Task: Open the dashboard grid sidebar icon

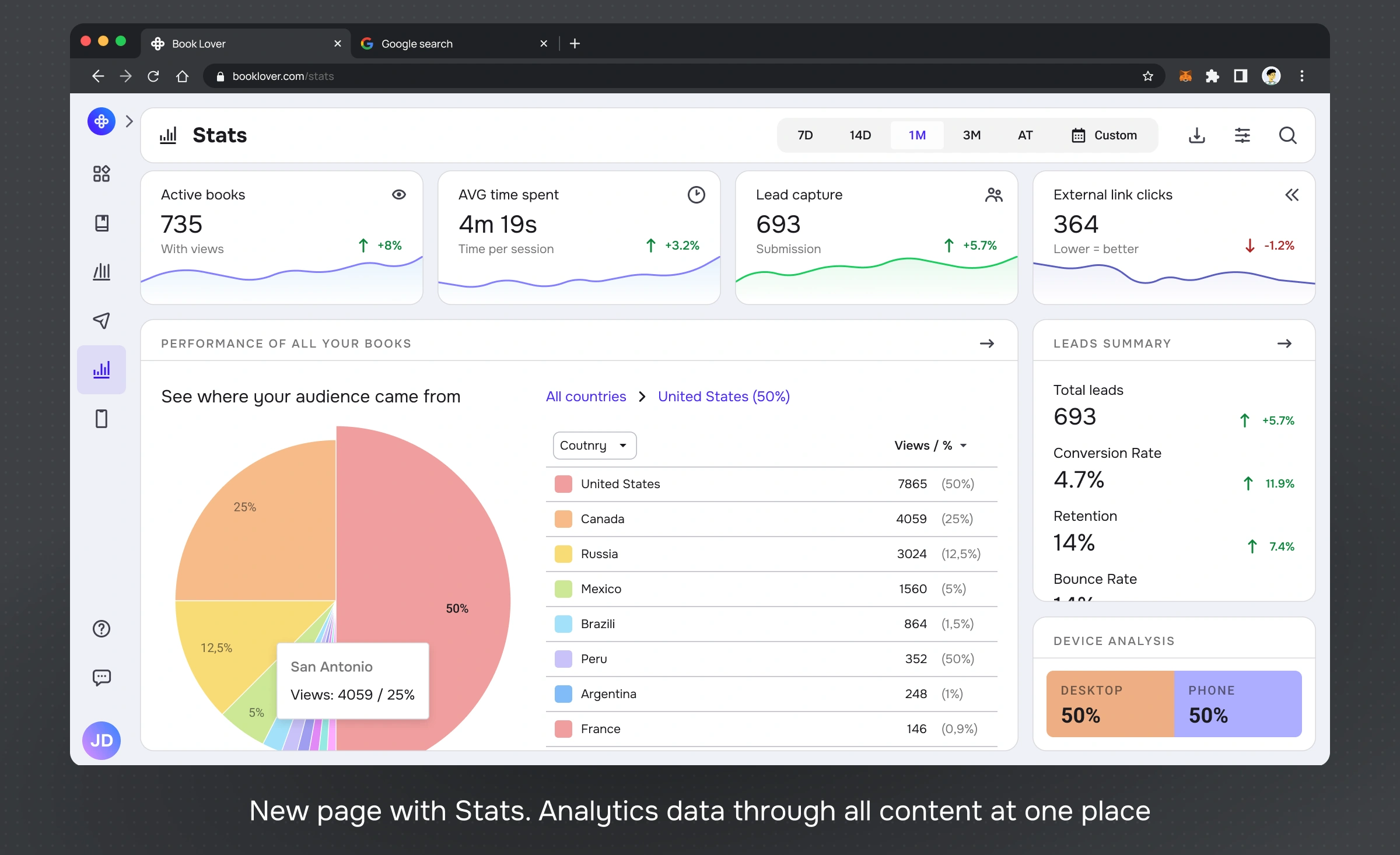Action: point(101,173)
